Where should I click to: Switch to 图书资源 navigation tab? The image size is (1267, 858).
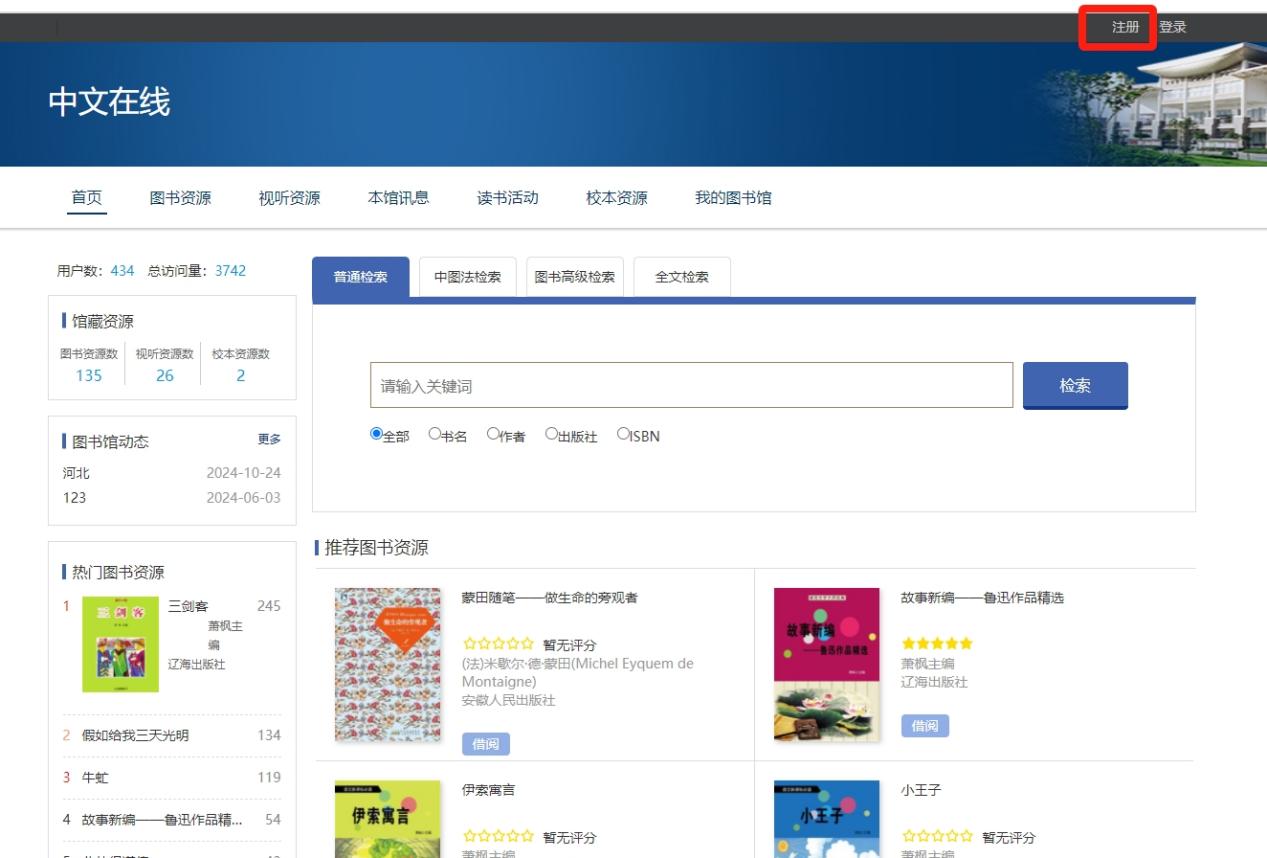(x=180, y=198)
